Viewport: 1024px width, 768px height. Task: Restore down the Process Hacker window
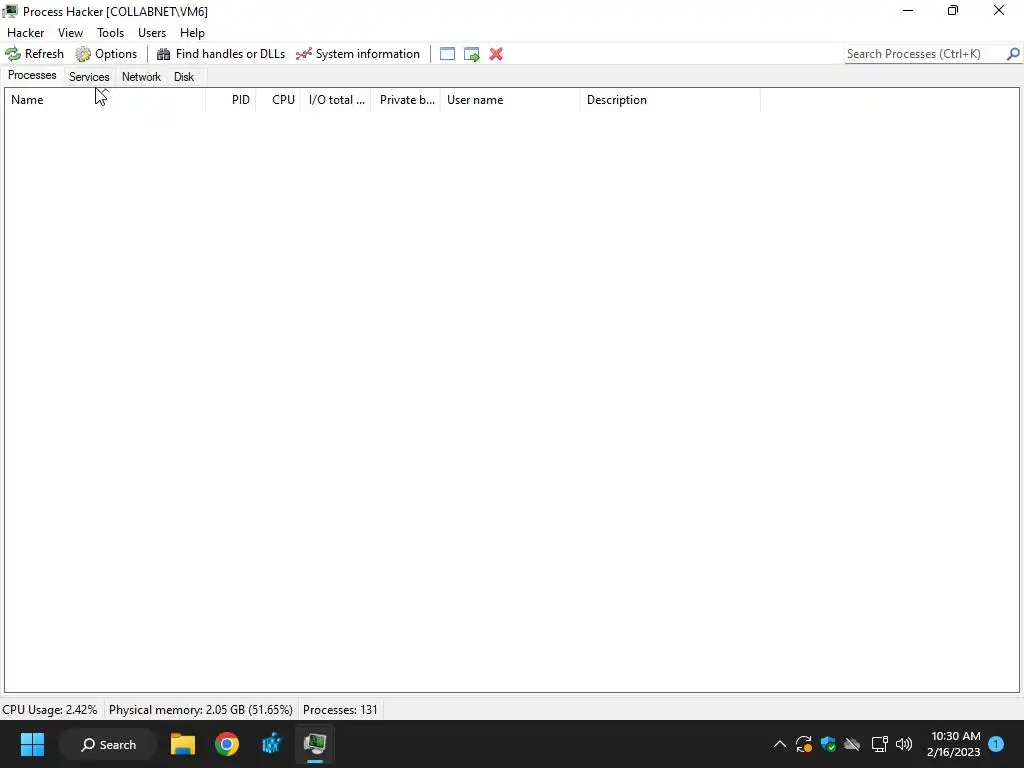pyautogui.click(x=953, y=10)
